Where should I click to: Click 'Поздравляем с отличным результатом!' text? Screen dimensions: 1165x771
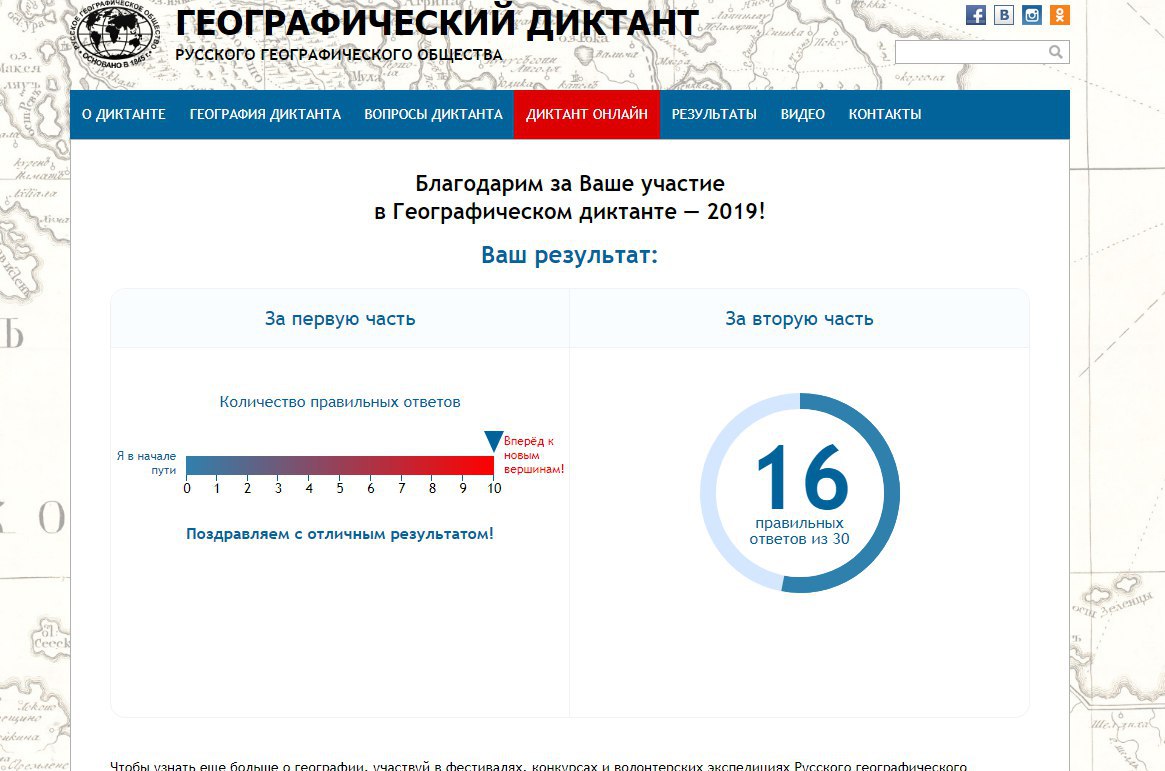(x=340, y=534)
